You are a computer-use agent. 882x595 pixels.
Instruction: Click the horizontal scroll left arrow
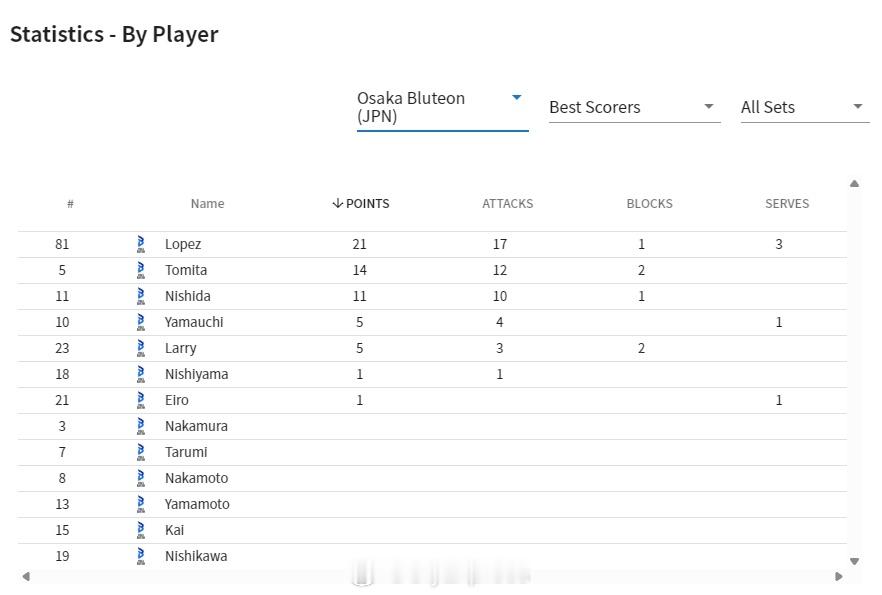(26, 576)
